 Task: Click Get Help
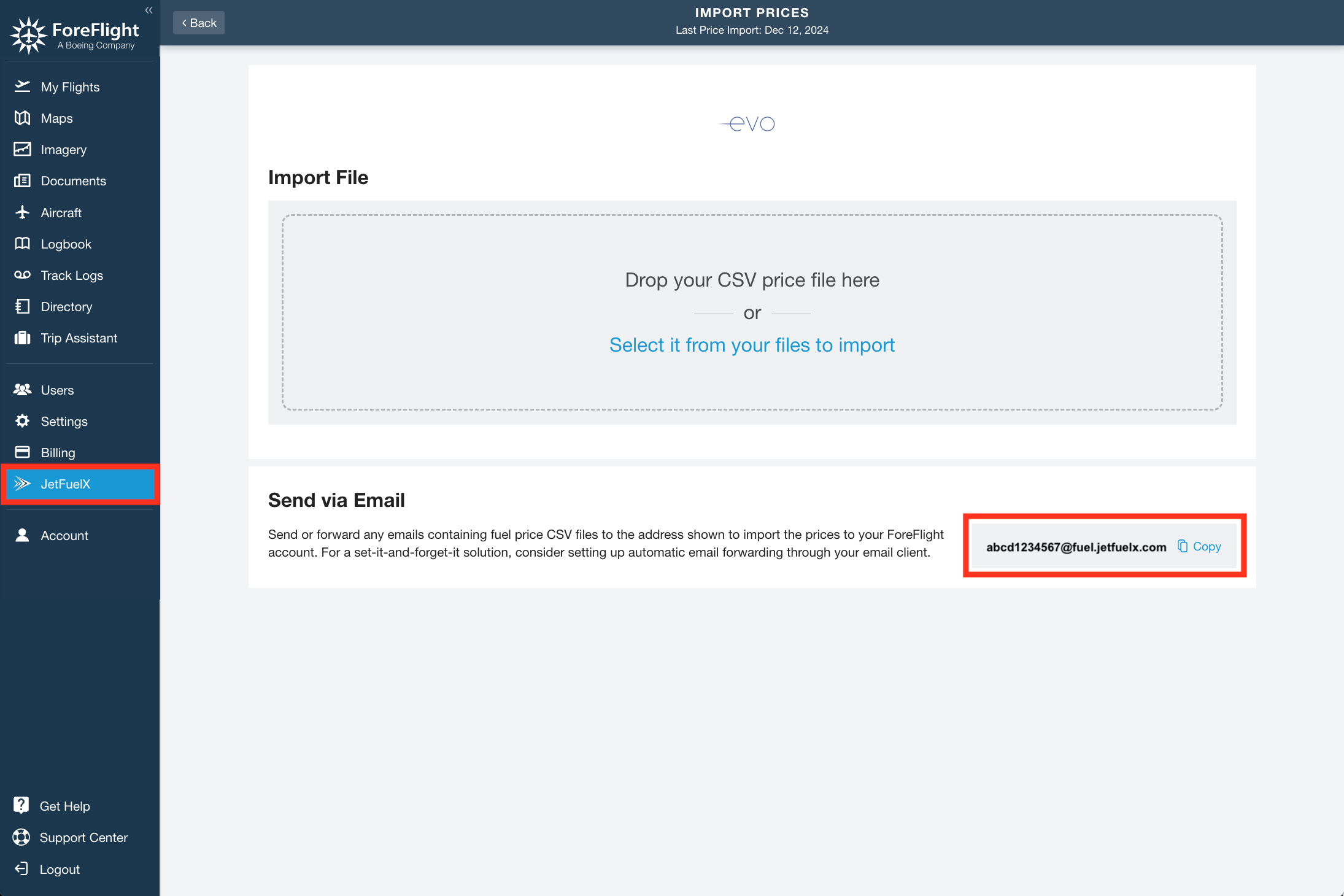64,806
